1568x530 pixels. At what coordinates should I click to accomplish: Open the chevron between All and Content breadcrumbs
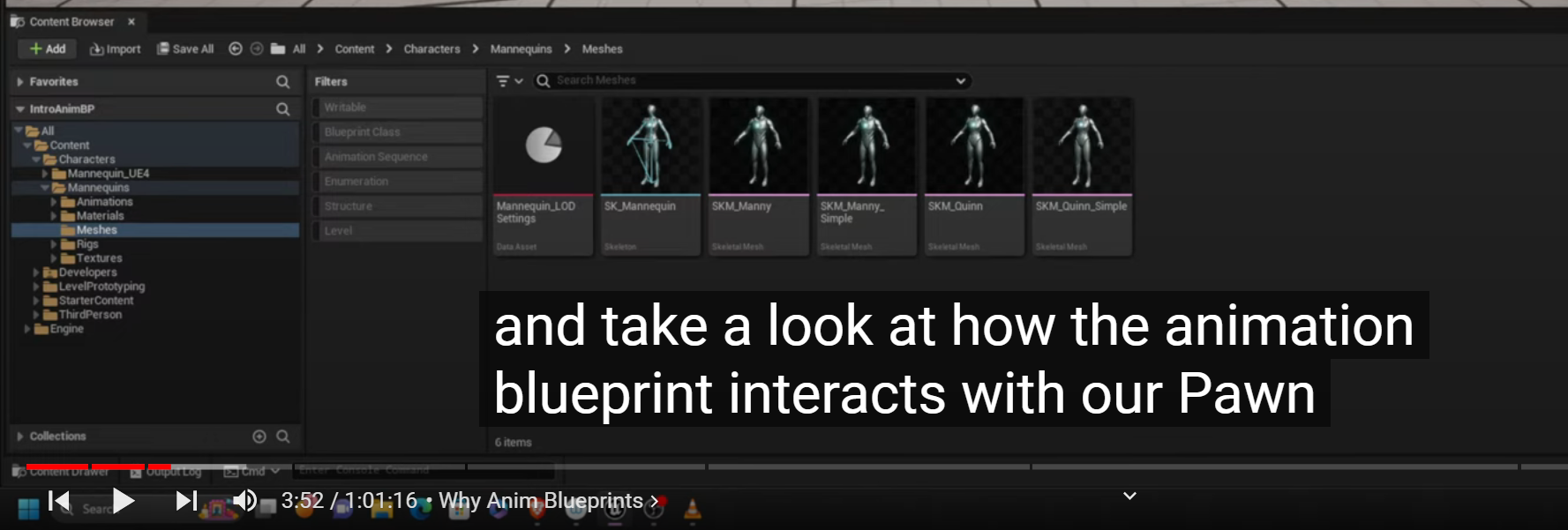pos(320,49)
